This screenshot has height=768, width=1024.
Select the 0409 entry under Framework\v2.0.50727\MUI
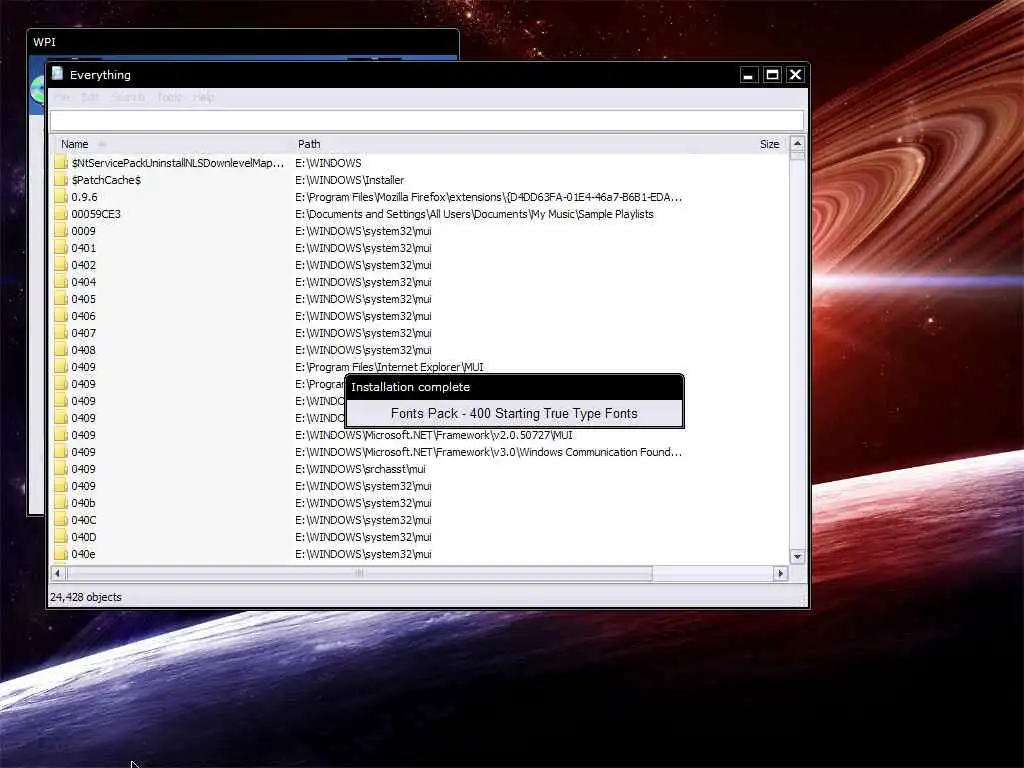pyautogui.click(x=83, y=435)
